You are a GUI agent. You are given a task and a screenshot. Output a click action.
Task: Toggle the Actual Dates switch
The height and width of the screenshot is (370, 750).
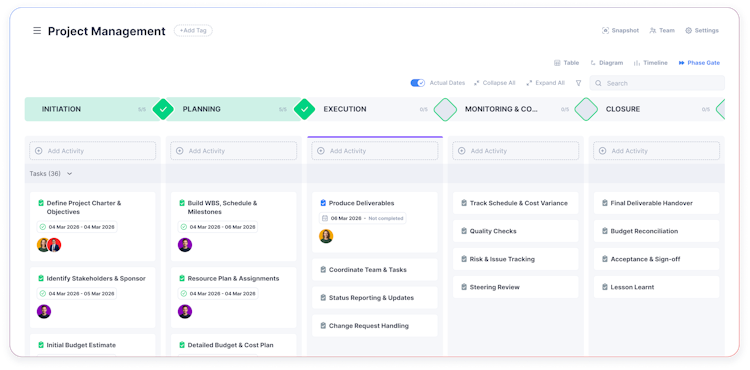click(418, 83)
